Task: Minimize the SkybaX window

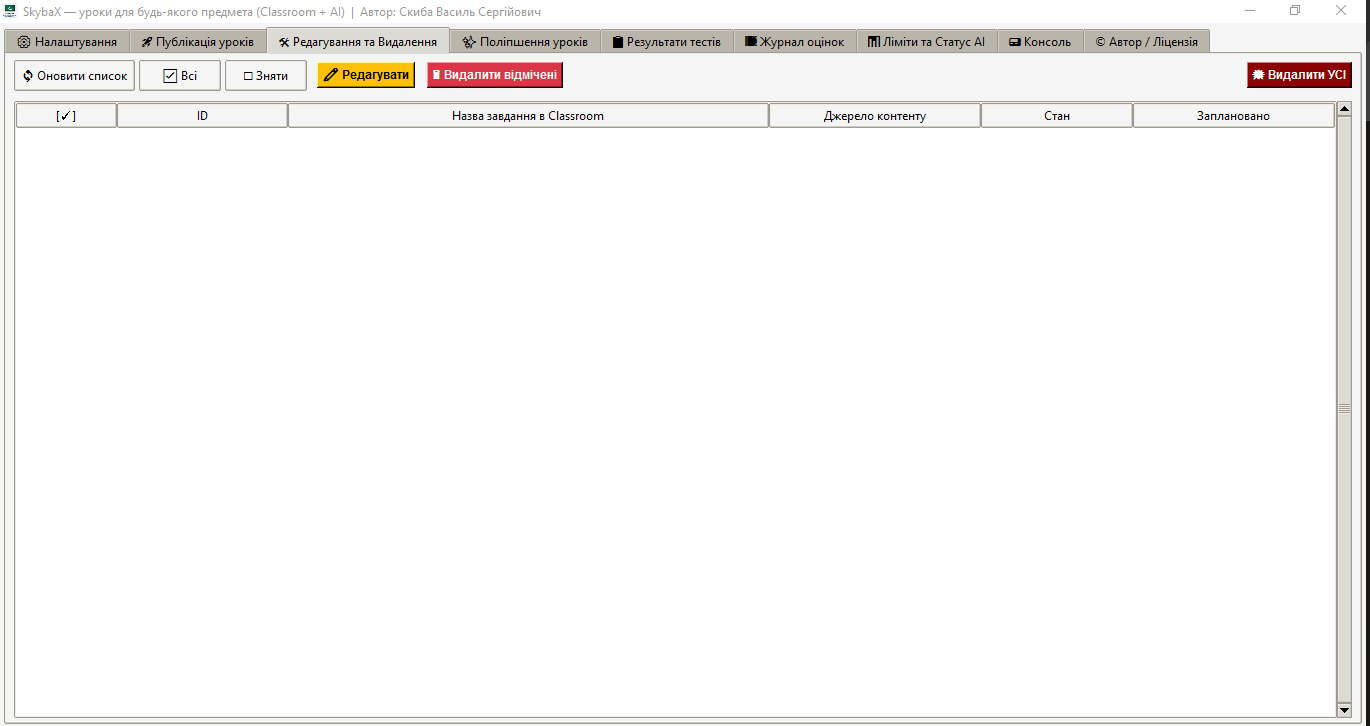Action: coord(1250,10)
